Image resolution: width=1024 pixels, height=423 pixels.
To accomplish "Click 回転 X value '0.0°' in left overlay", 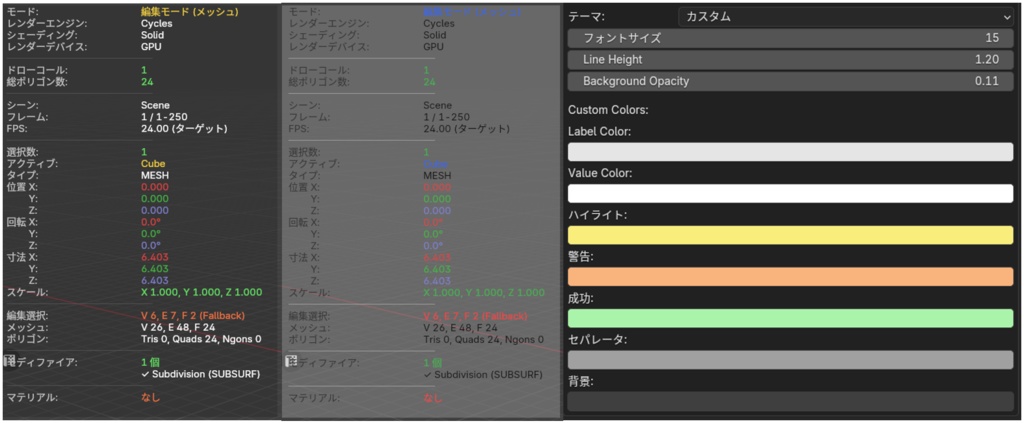I will point(150,222).
